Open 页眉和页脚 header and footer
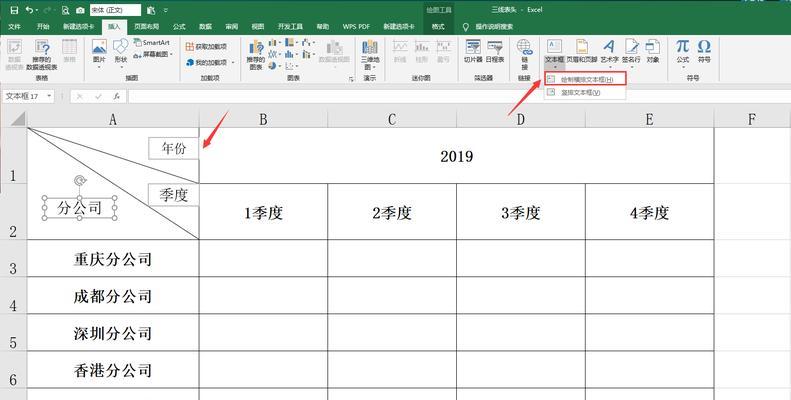Viewport: 791px width, 400px height. [582, 51]
